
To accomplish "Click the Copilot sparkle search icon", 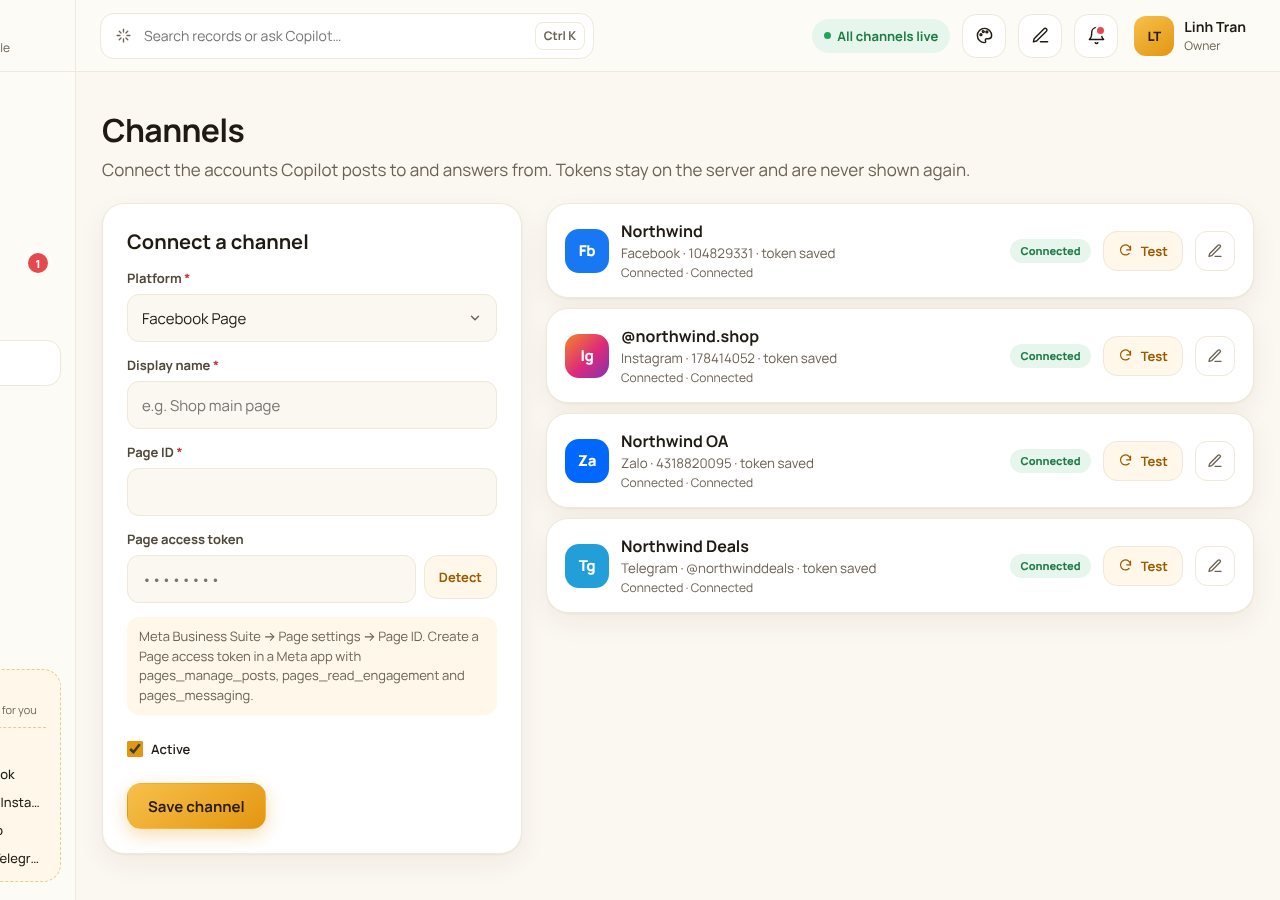I will [x=123, y=36].
